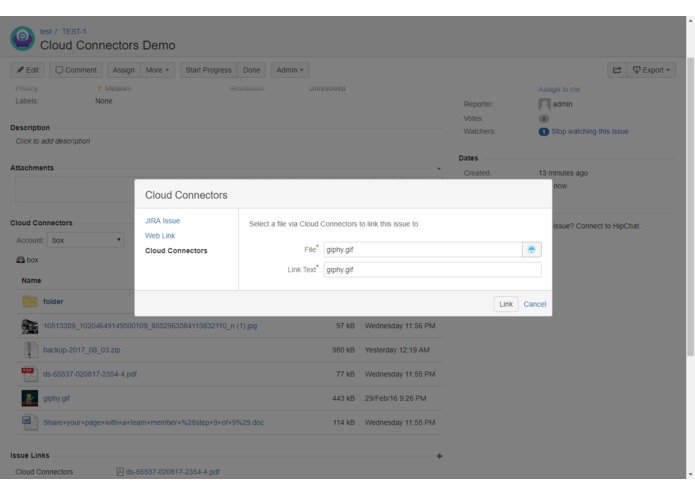Click the Link Text input field
This screenshot has width=695, height=494.
432,269
